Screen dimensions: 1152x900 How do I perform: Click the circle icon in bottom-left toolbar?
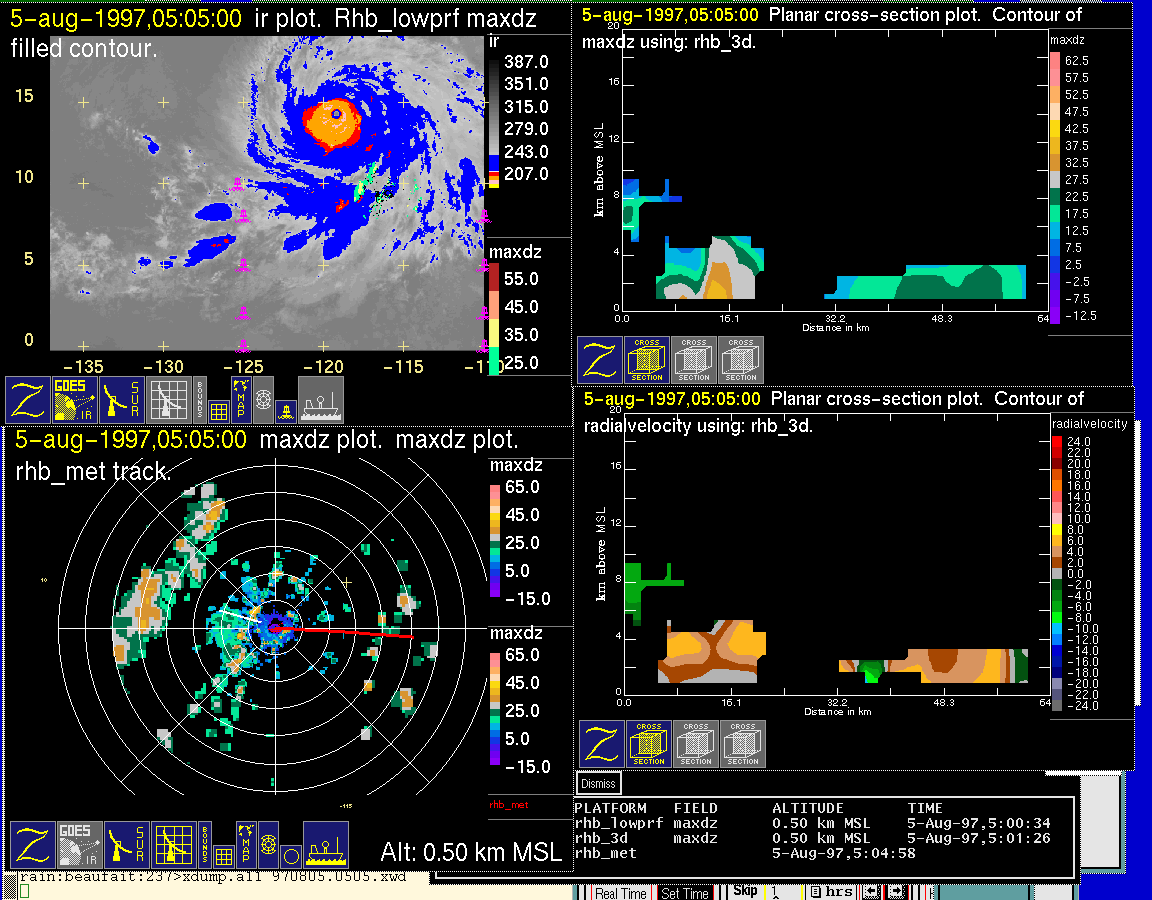[289, 856]
